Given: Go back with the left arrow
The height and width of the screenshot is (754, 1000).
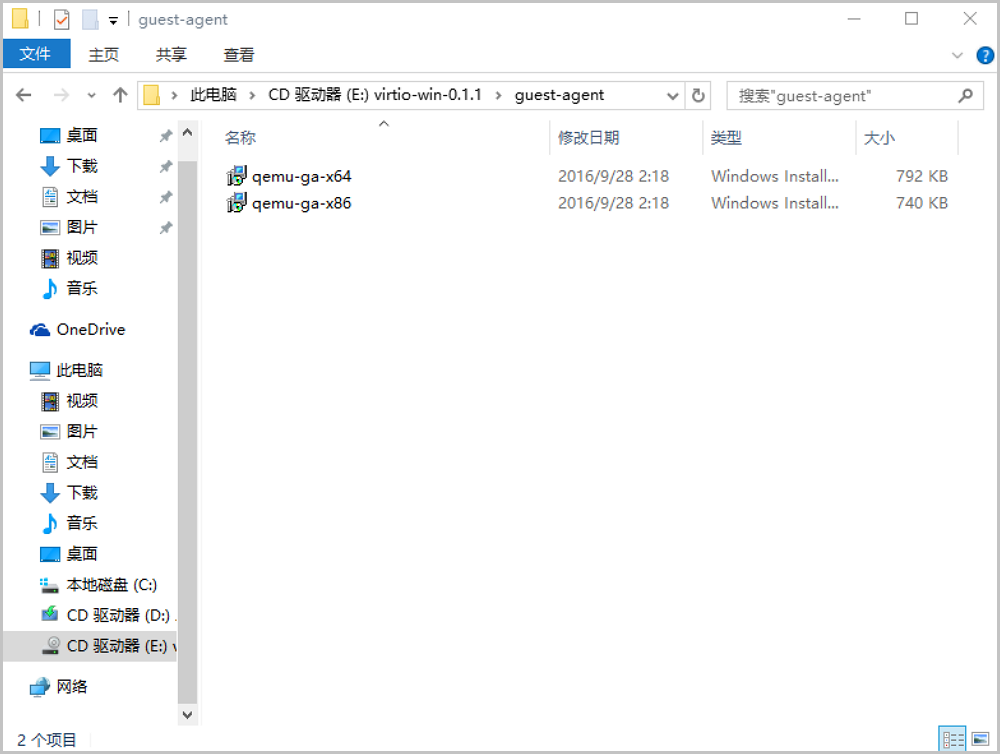Looking at the screenshot, I should pos(24,96).
